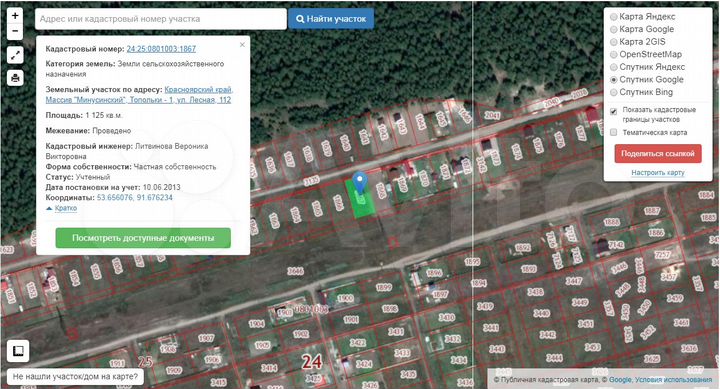Image resolution: width=720 pixels, height=389 pixels.
Task: Click the square layer icon at bottom left
Action: (x=18, y=351)
